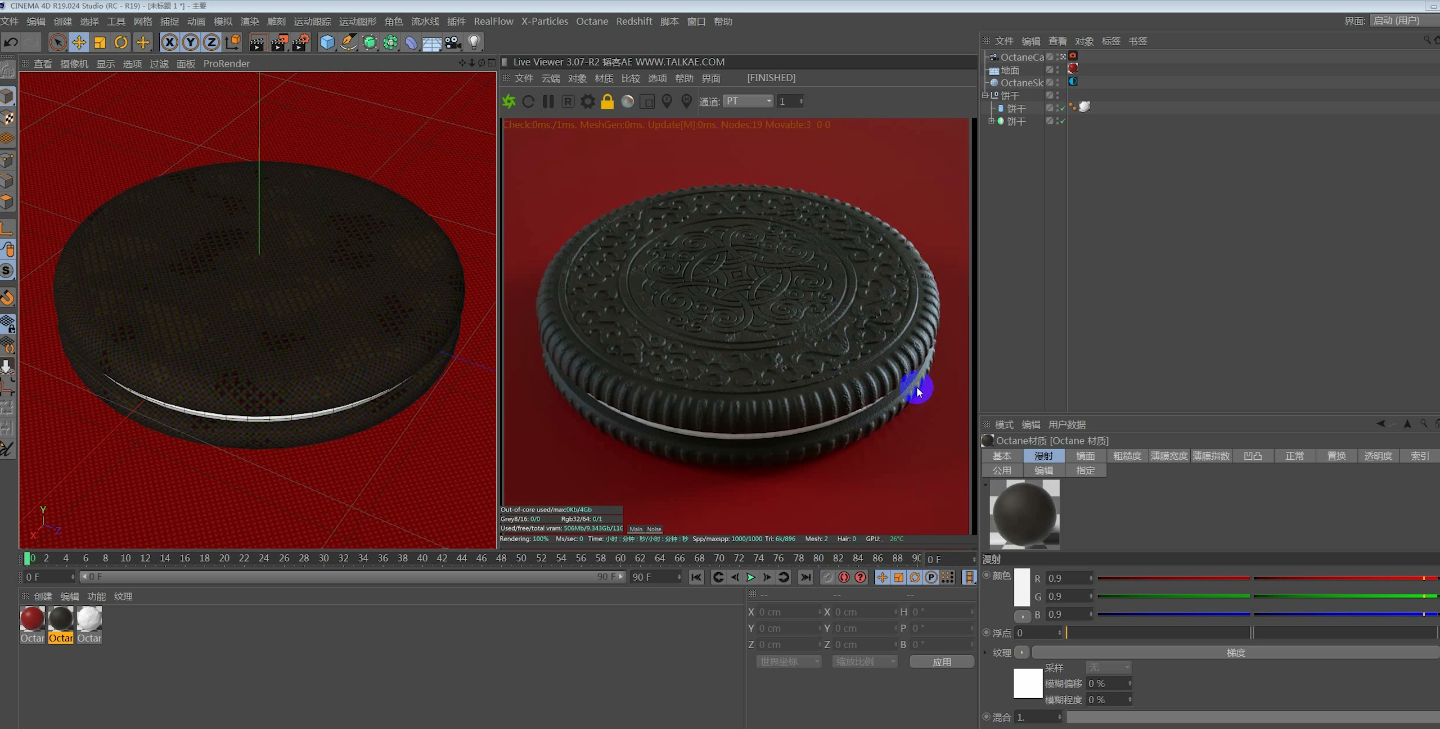Click the white diffuse color swatch
This screenshot has height=729, width=1440.
click(1021, 588)
